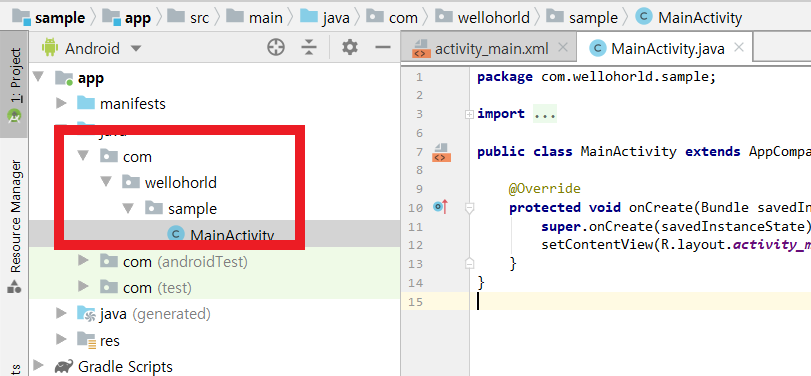Click the @Override annotation
The image size is (811, 376).
click(544, 189)
